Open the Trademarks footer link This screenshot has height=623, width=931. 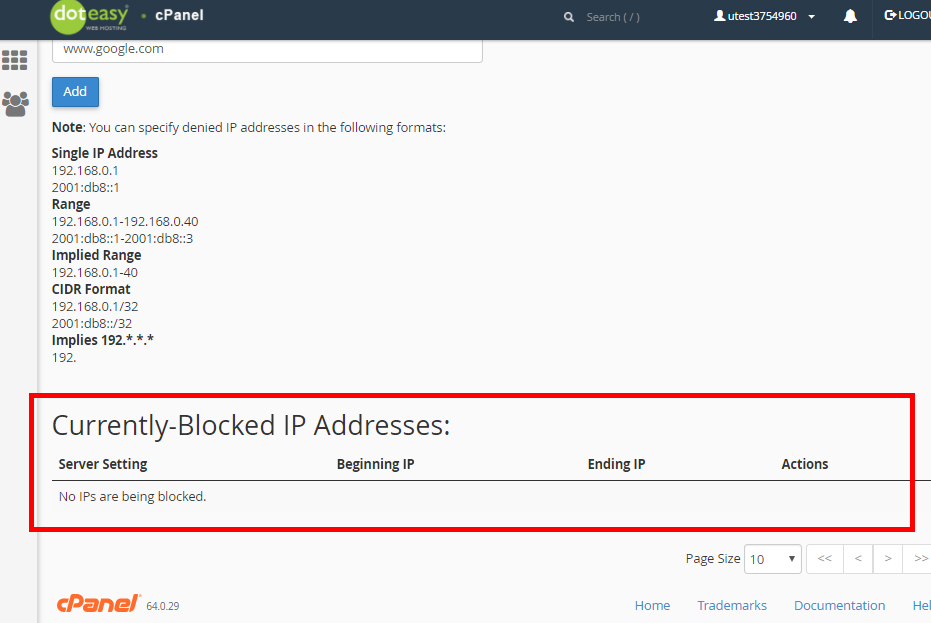[732, 605]
